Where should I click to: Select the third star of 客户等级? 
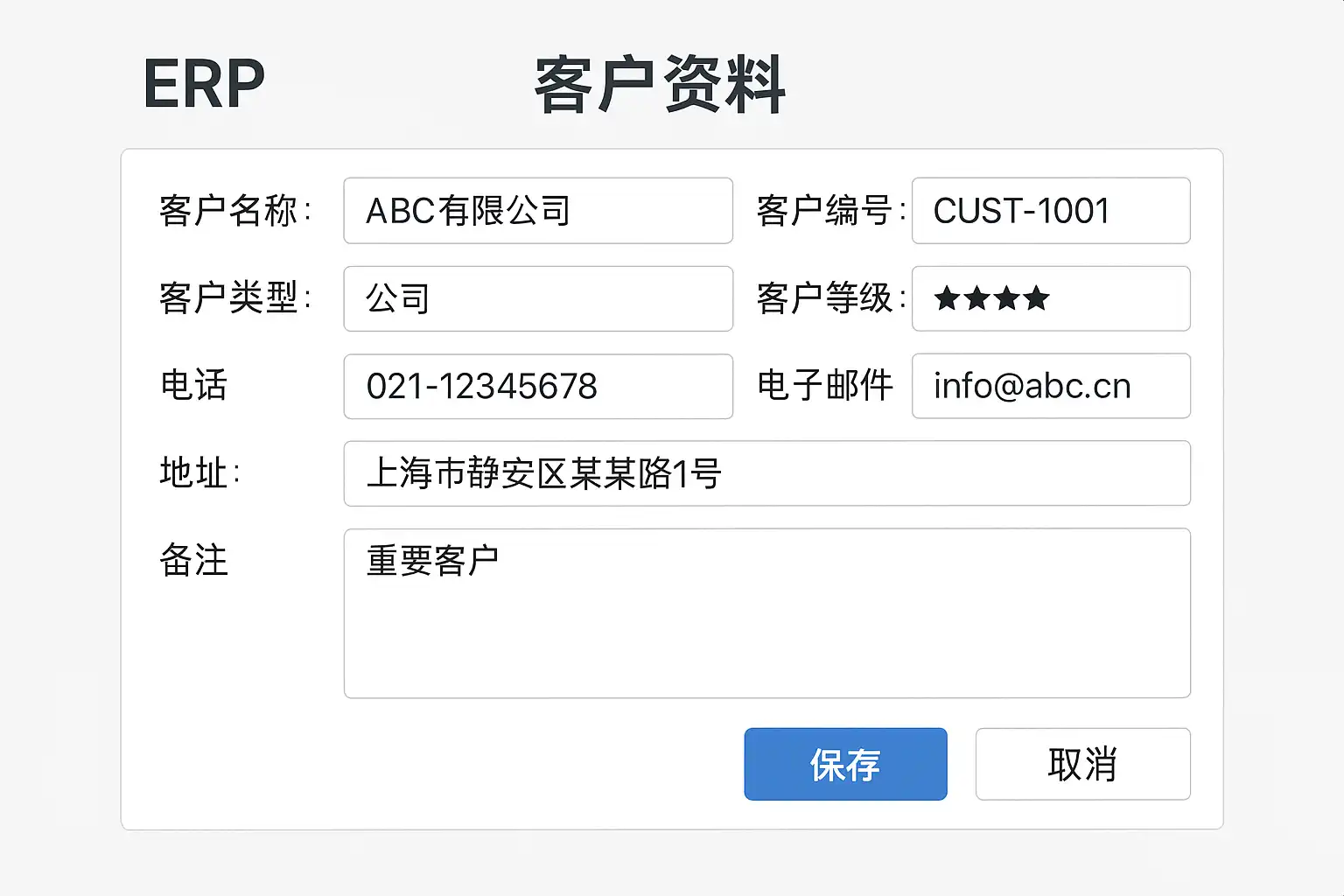(x=1007, y=298)
